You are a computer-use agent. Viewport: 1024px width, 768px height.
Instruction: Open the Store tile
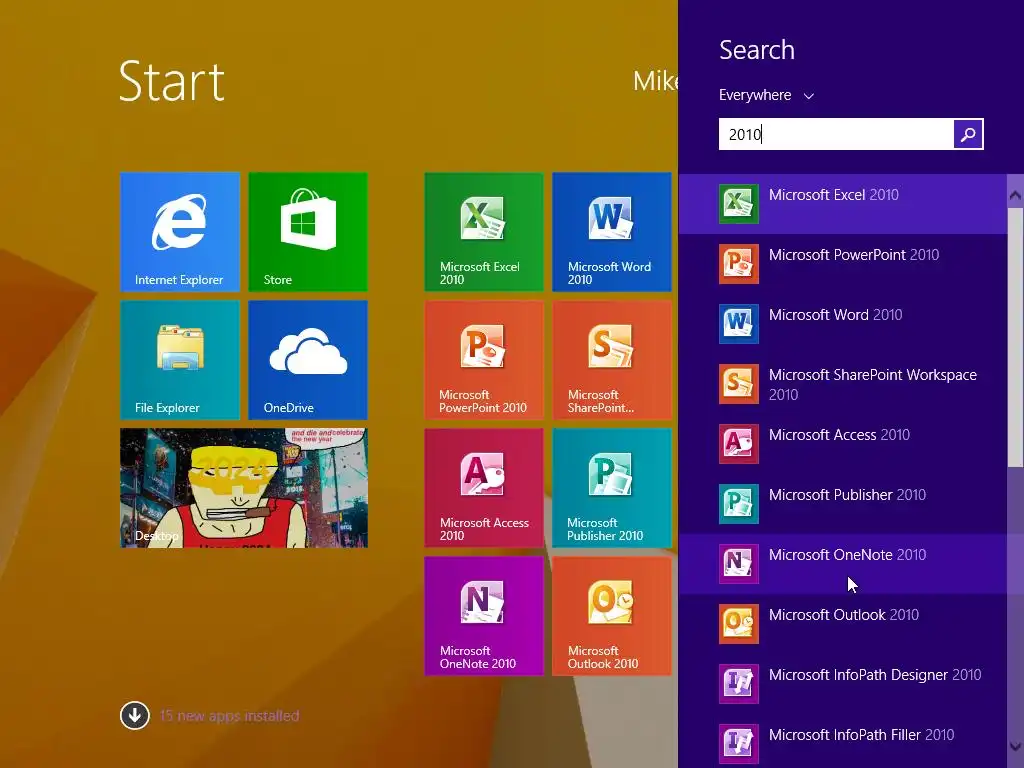tap(308, 231)
